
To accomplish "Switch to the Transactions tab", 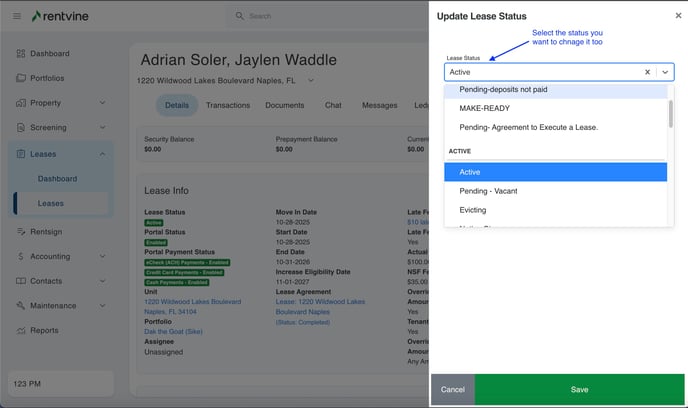I will point(228,105).
